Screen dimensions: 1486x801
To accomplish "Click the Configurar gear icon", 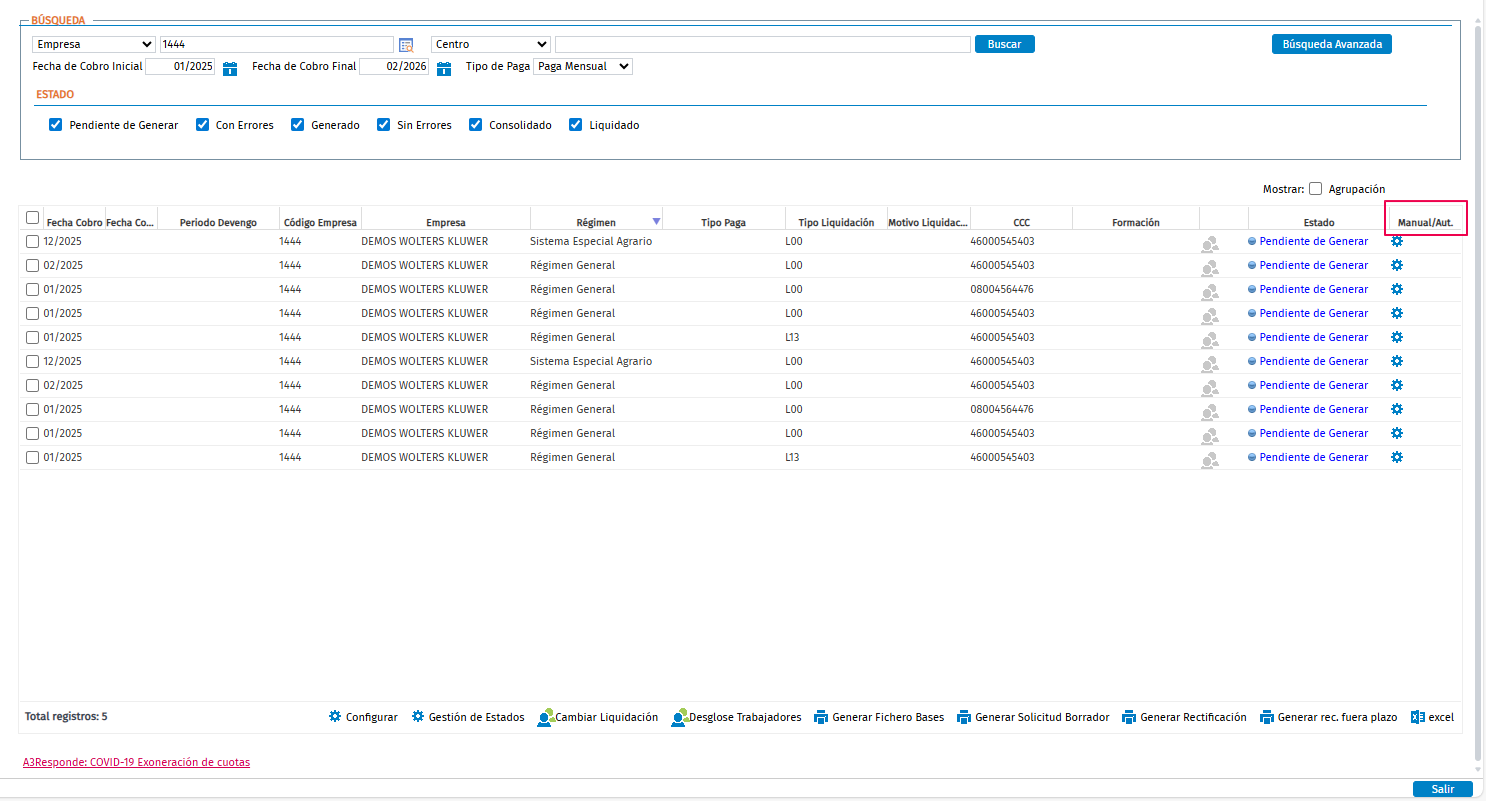I will click(335, 717).
